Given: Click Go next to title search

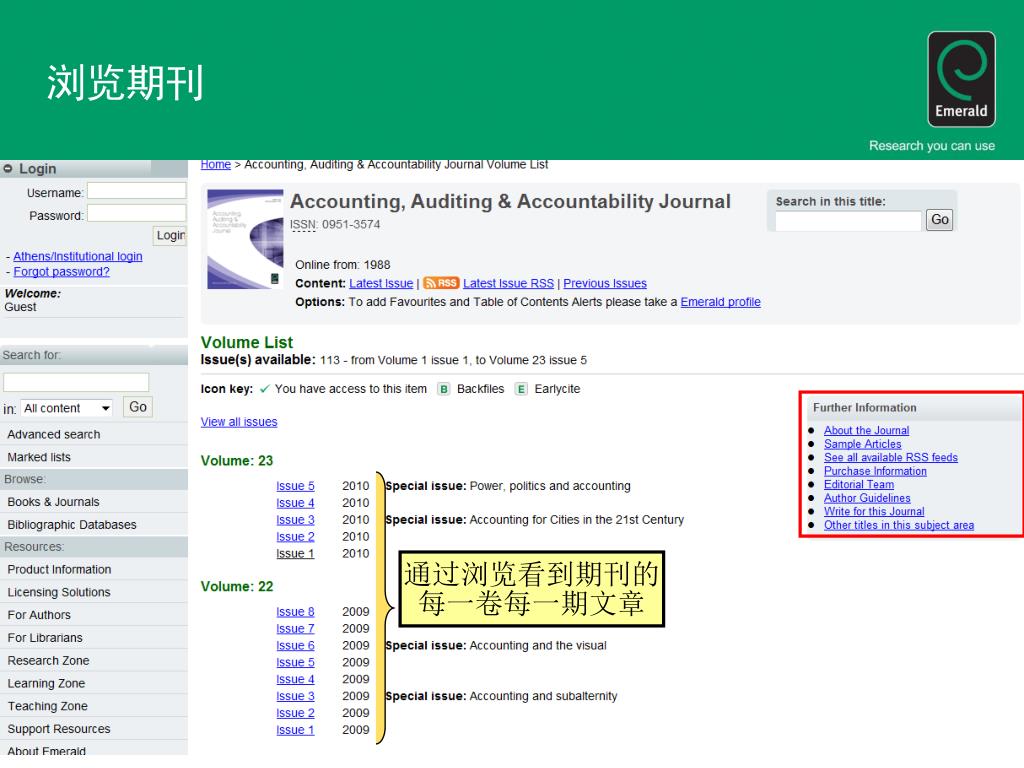Looking at the screenshot, I should 940,219.
